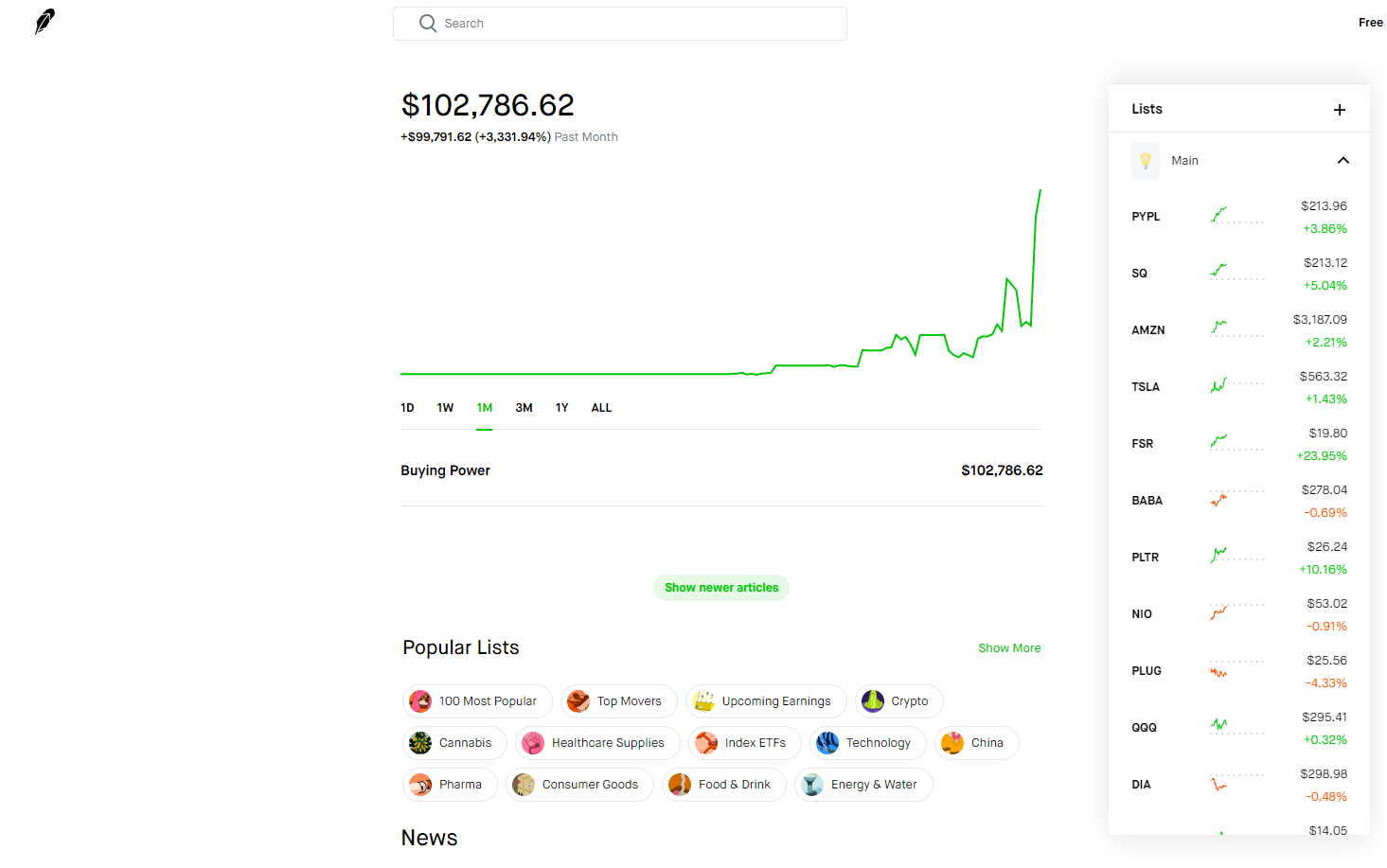Open the Consumer Goods list

579,785
